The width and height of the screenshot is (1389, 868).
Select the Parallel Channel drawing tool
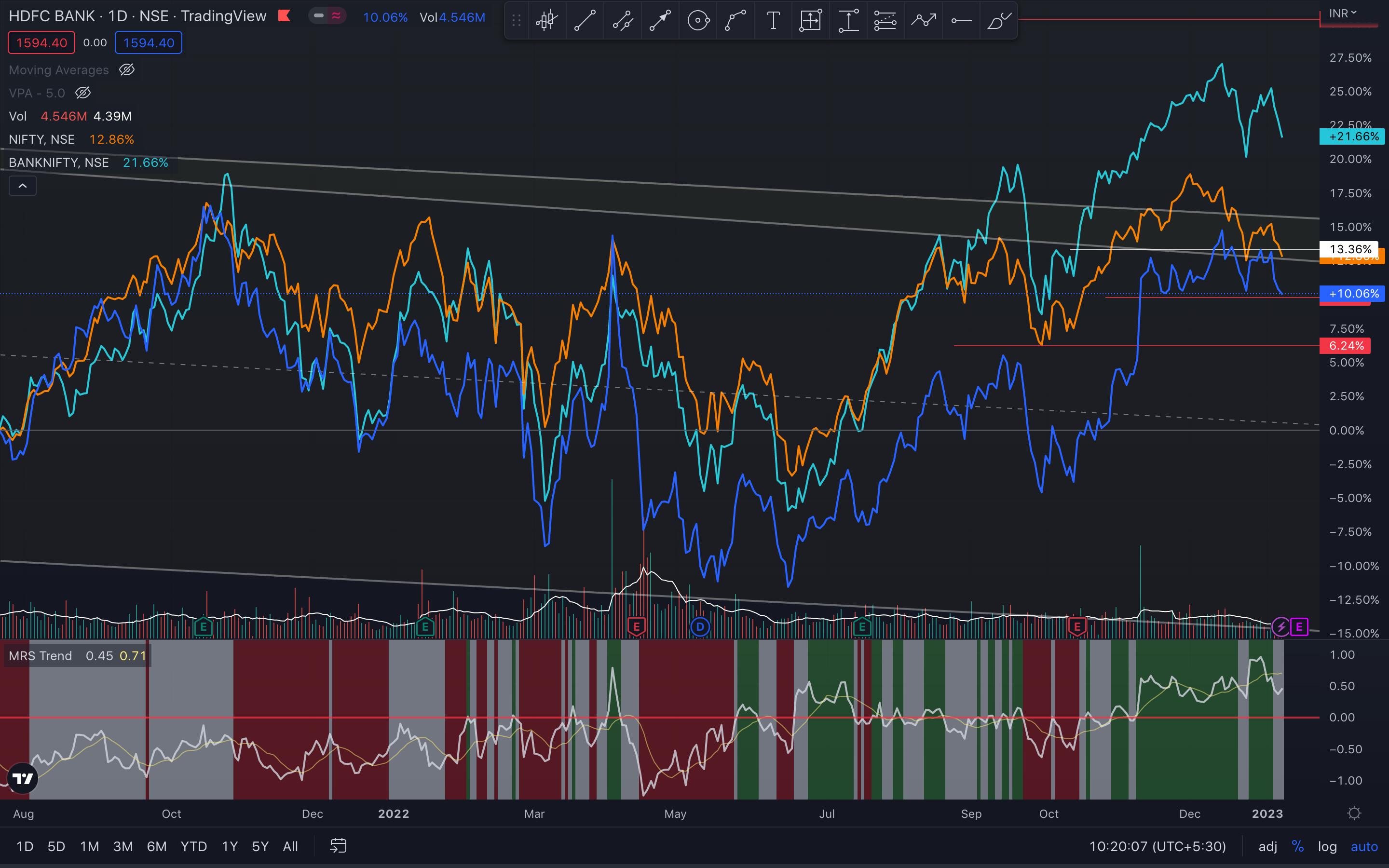click(x=622, y=21)
